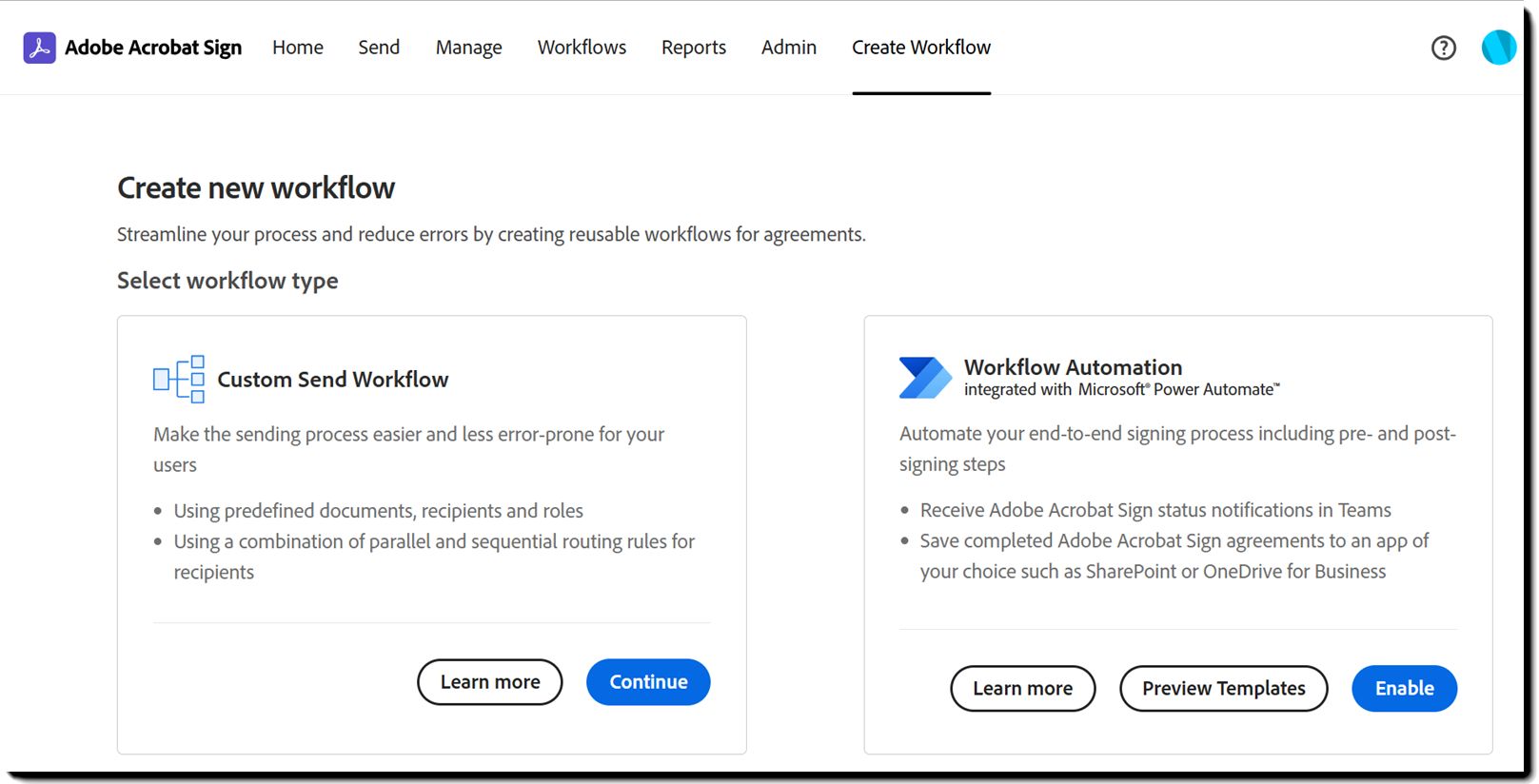The height and width of the screenshot is (784, 1539).
Task: Enable Workflow Automation
Action: point(1405,688)
